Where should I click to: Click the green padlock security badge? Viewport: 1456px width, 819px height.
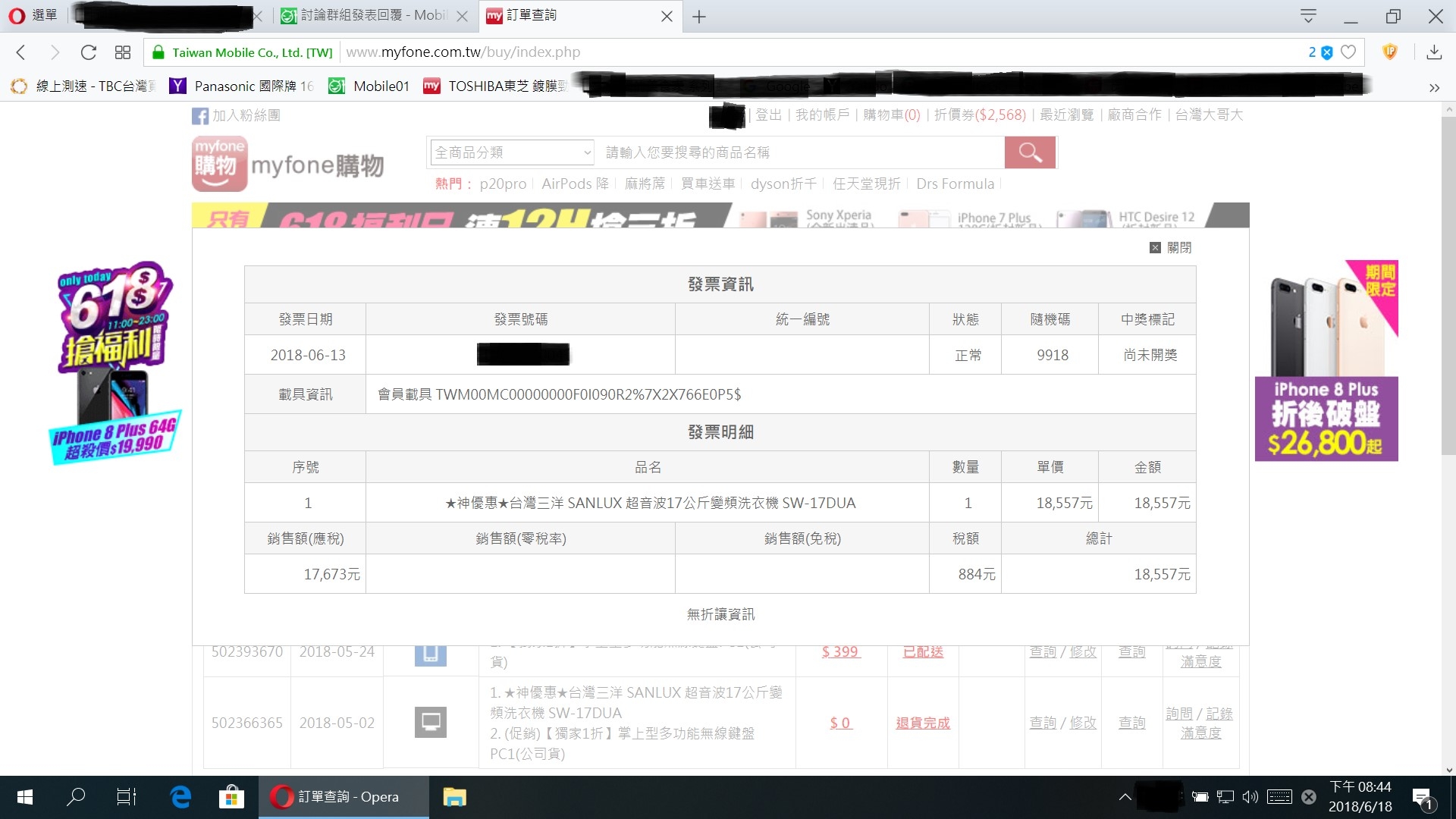pyautogui.click(x=158, y=52)
